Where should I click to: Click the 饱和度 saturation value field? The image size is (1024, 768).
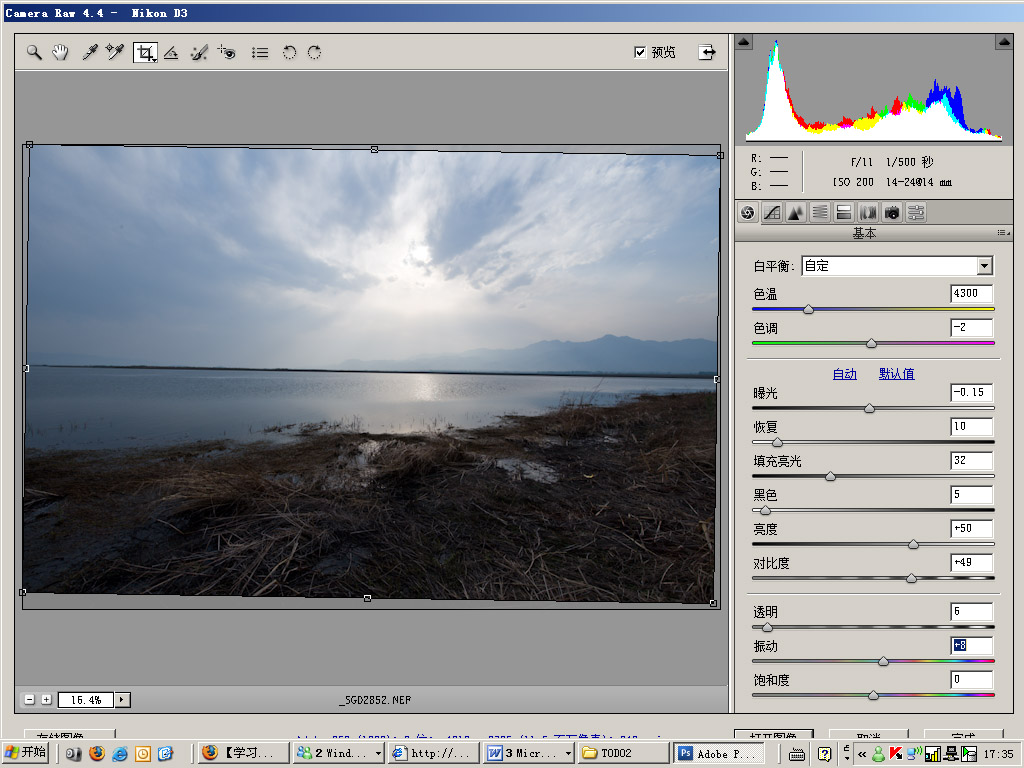(x=972, y=679)
